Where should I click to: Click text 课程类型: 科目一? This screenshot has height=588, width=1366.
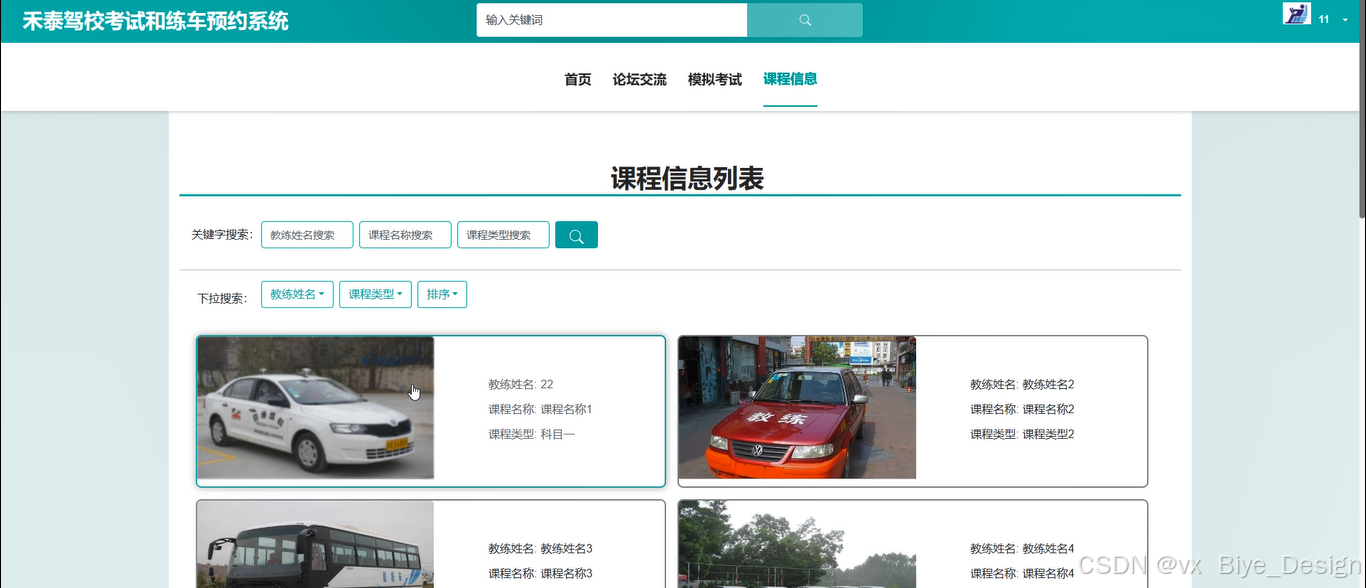(532, 434)
